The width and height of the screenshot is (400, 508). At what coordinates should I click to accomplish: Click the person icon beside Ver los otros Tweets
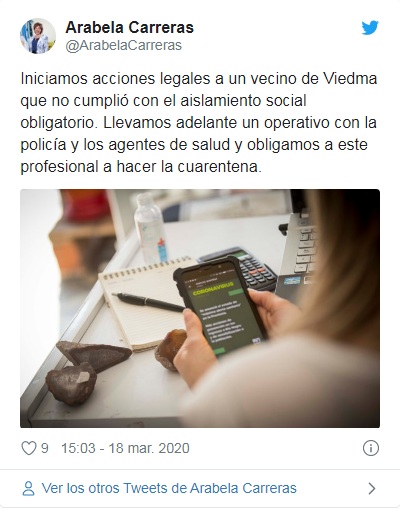[28, 488]
